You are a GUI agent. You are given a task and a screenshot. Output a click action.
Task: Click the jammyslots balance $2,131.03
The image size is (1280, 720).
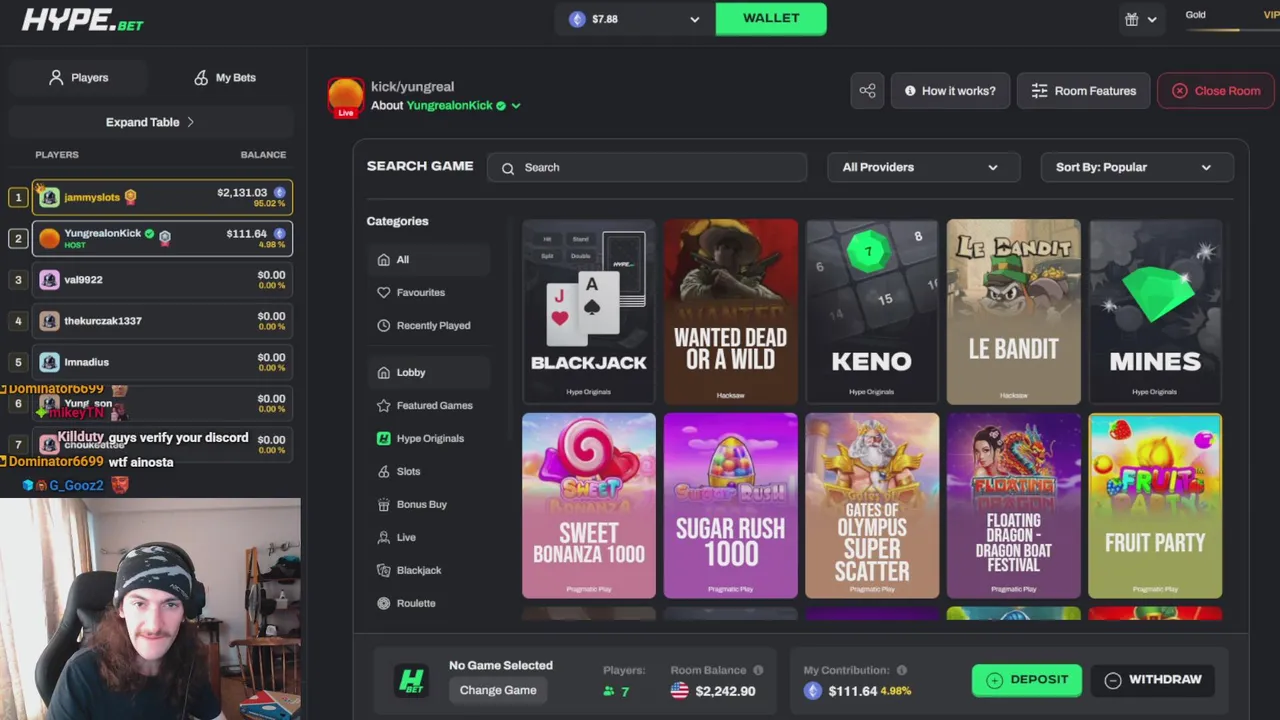pos(242,193)
